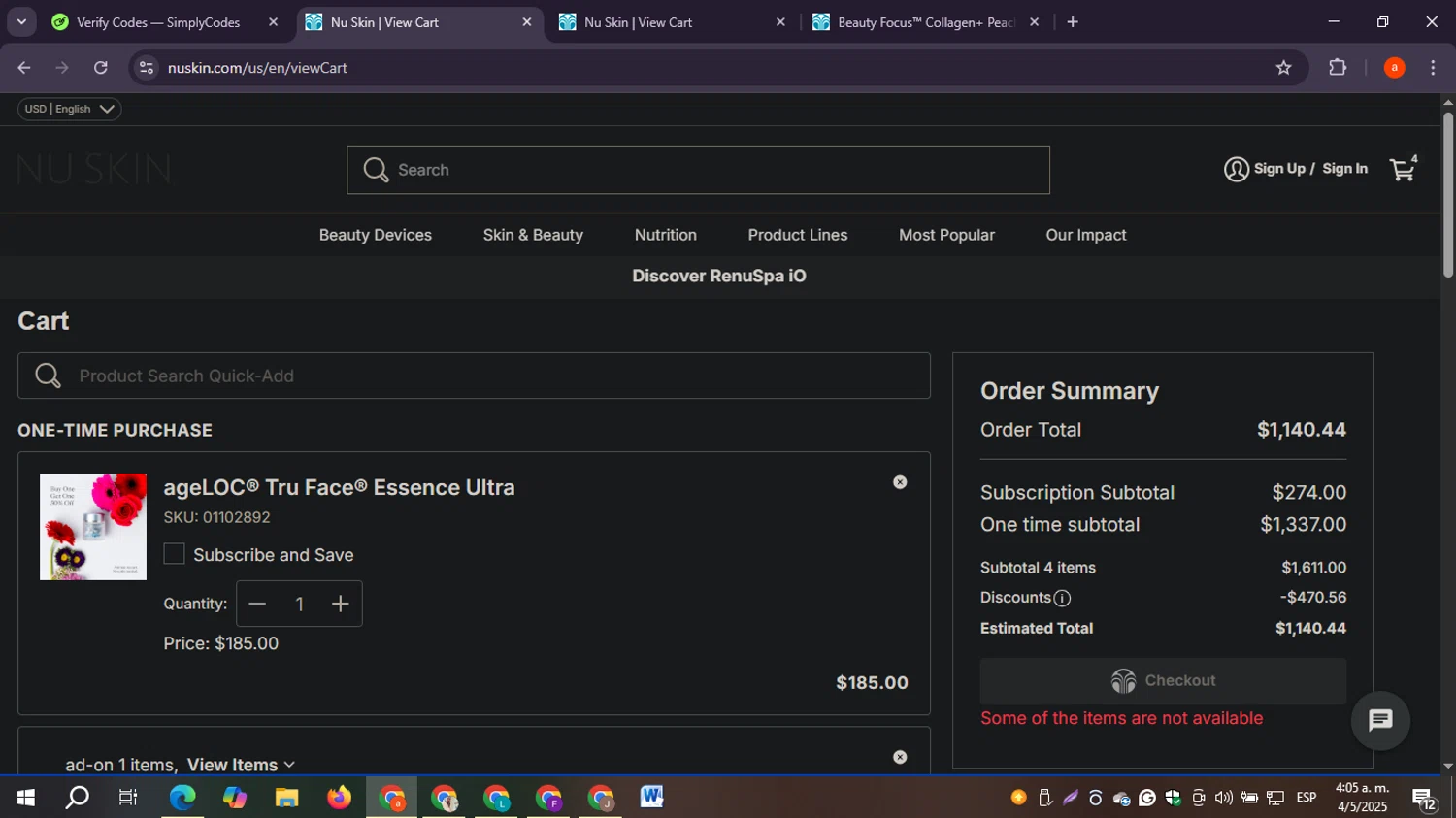The width and height of the screenshot is (1456, 818).
Task: Click the ESP language indicator in tray
Action: pyautogui.click(x=1307, y=798)
